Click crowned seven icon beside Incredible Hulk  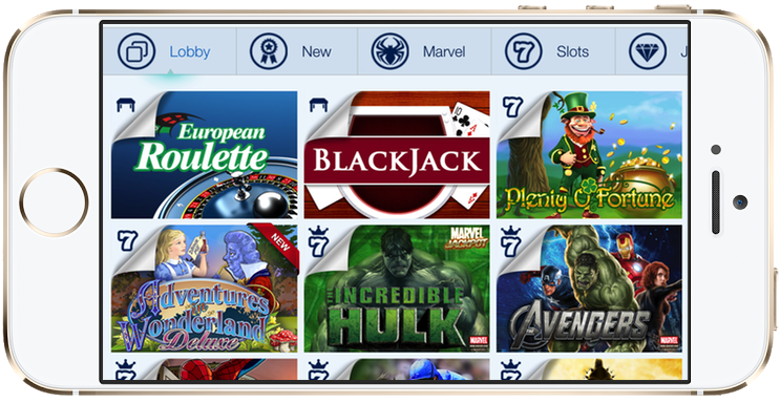pyautogui.click(x=318, y=241)
